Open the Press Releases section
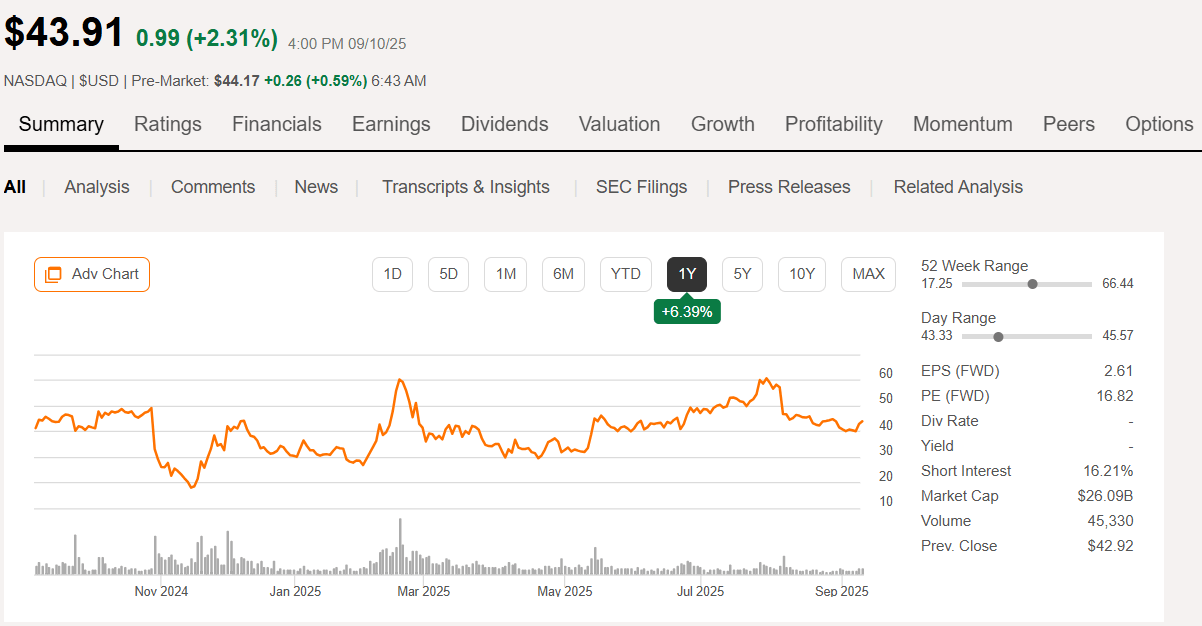 click(789, 187)
